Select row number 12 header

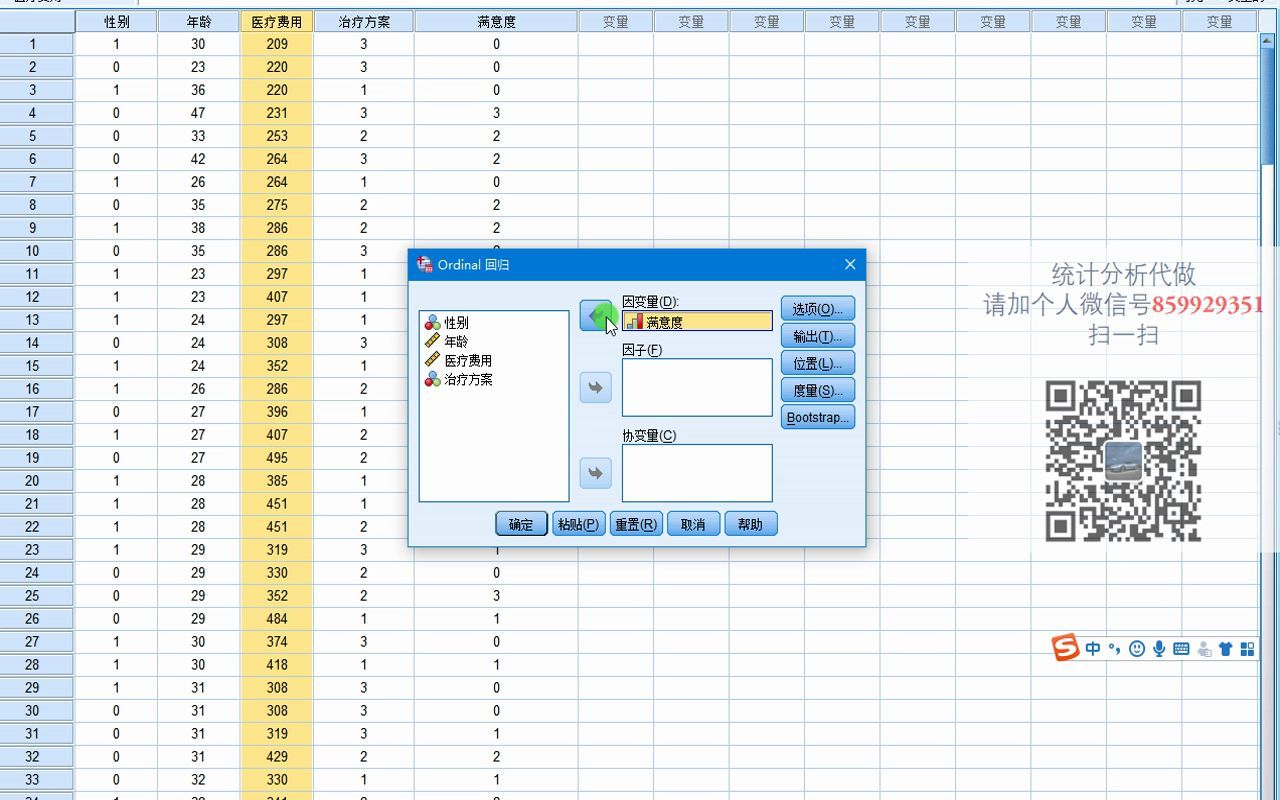tap(37, 297)
